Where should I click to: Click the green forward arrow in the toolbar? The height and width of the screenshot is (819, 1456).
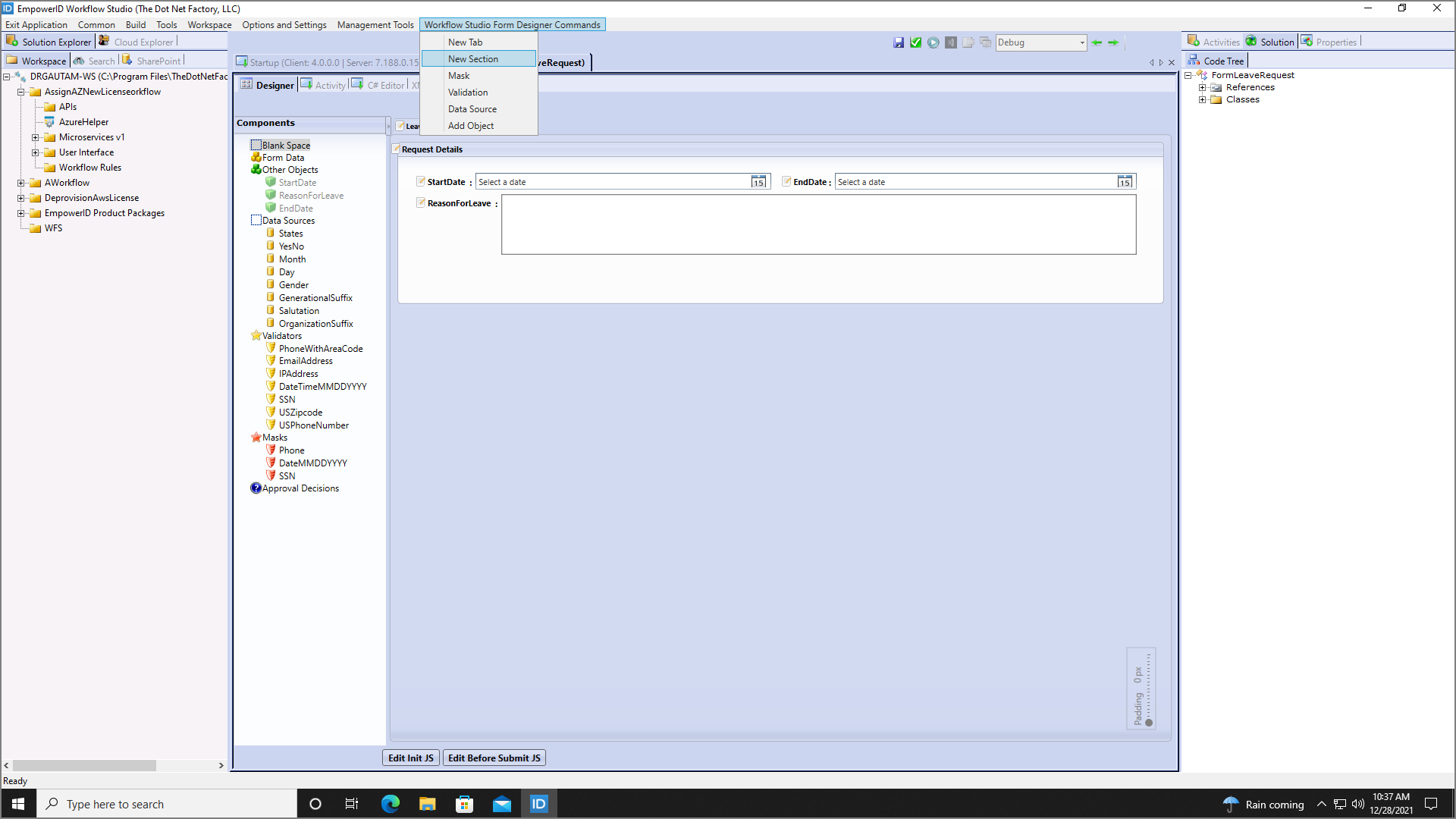pyautogui.click(x=1113, y=42)
